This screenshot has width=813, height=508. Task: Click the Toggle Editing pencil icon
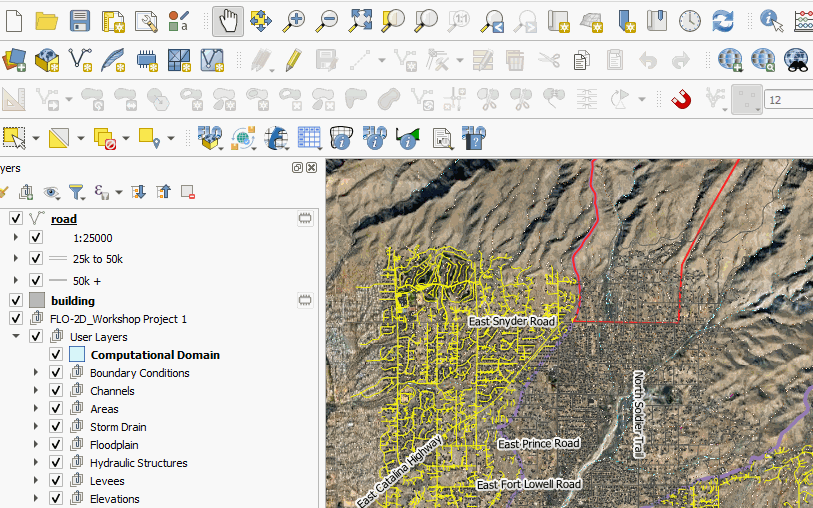[293, 60]
